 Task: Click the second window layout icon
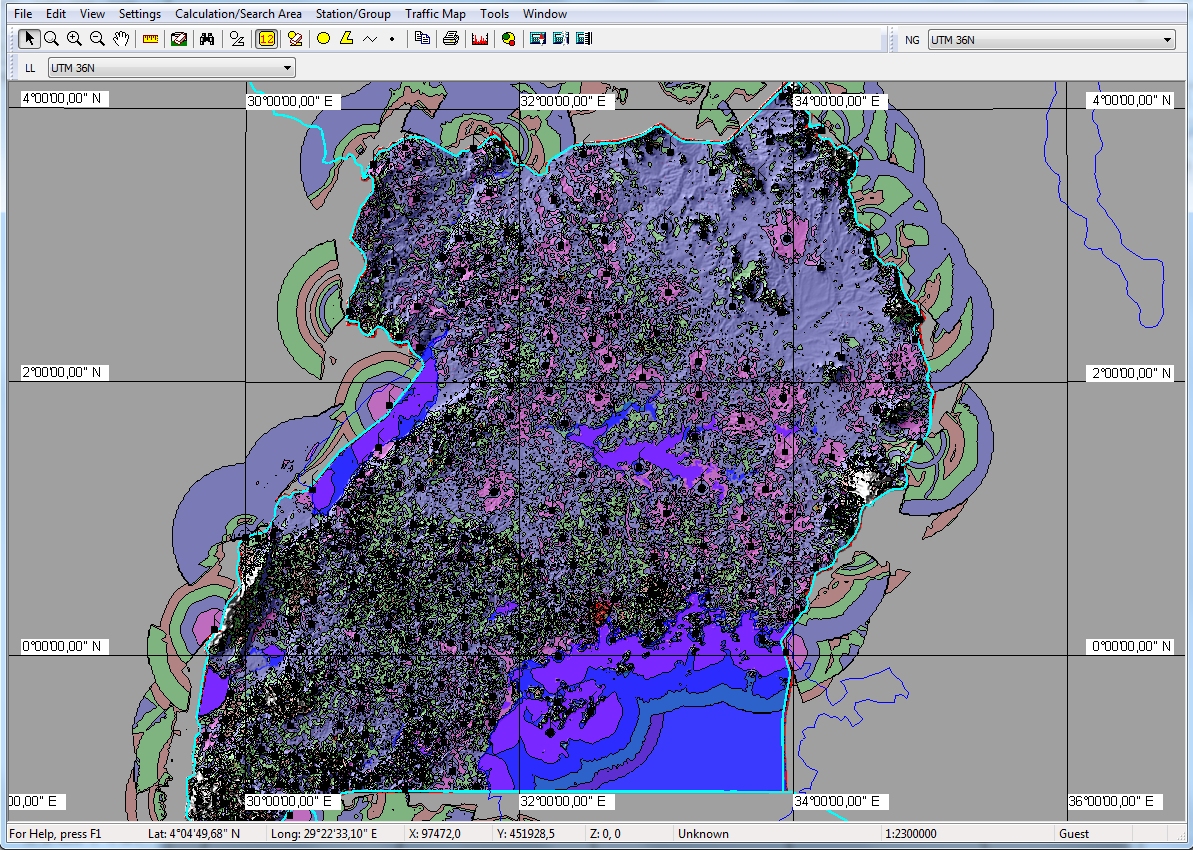tap(561, 39)
